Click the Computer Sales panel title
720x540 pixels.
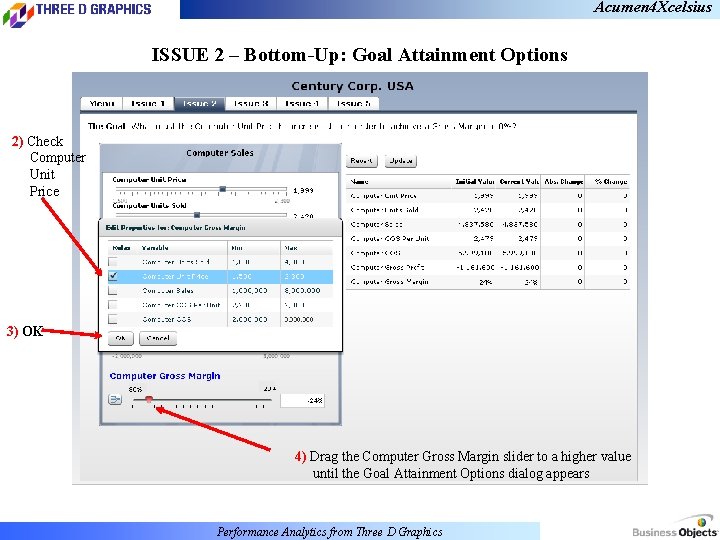point(219,153)
